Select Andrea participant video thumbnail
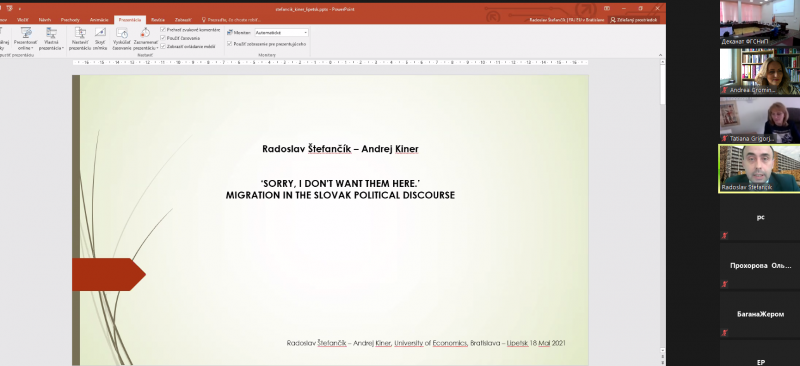The image size is (800, 366). [760, 71]
